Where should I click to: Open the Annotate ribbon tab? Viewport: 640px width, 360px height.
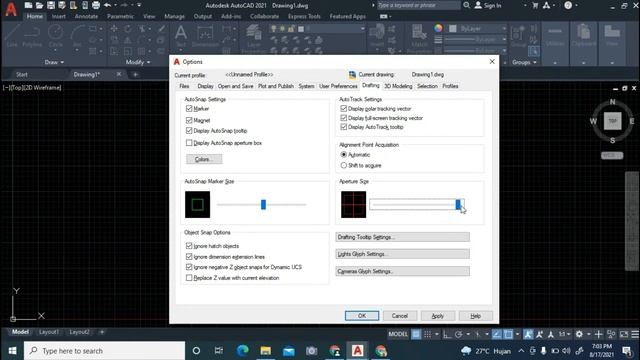tap(86, 16)
